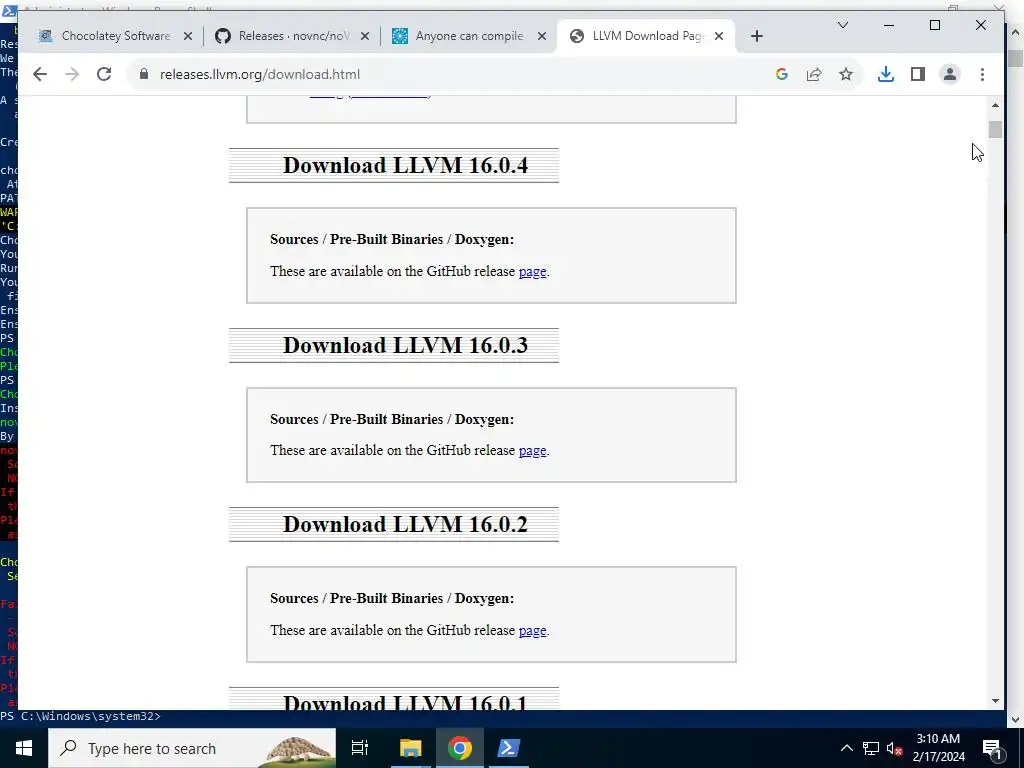This screenshot has height=768, width=1024.
Task: Close the Anyone can compile tab
Action: pyautogui.click(x=541, y=36)
